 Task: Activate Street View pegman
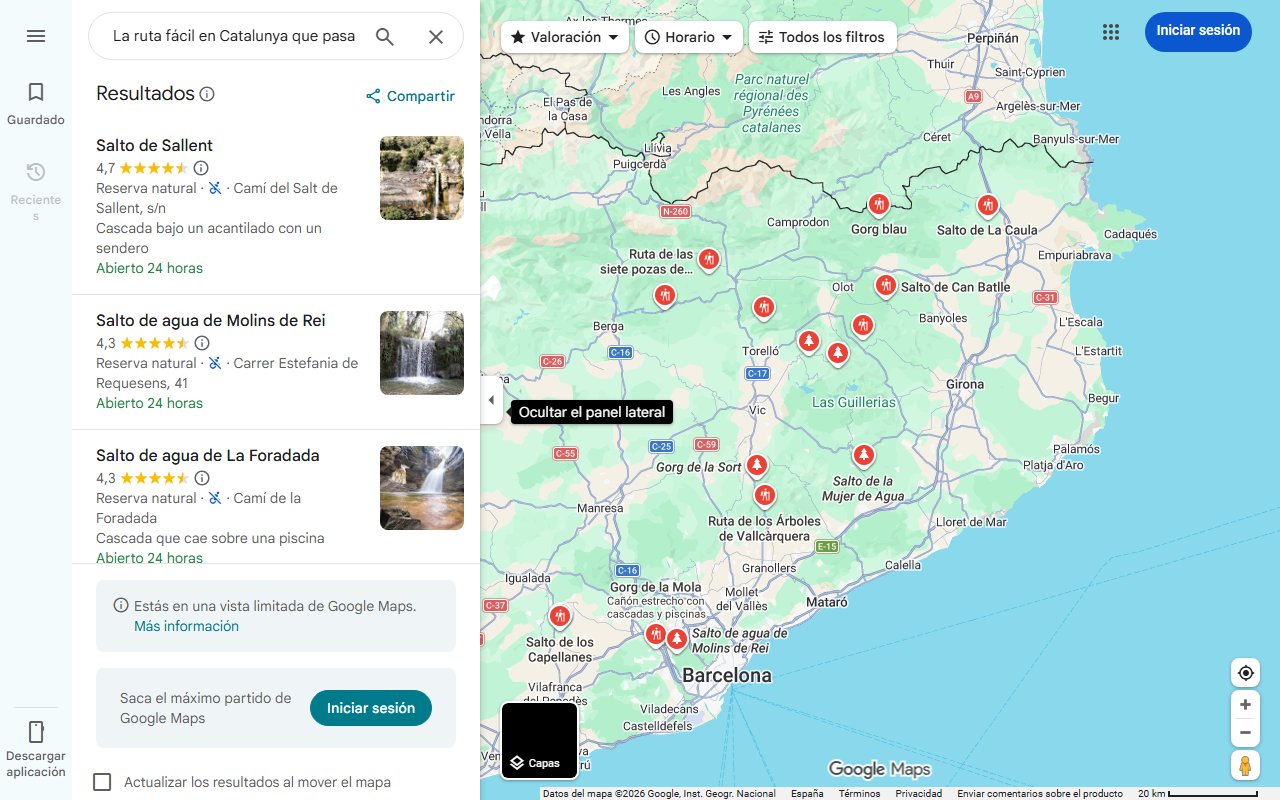pos(1245,765)
